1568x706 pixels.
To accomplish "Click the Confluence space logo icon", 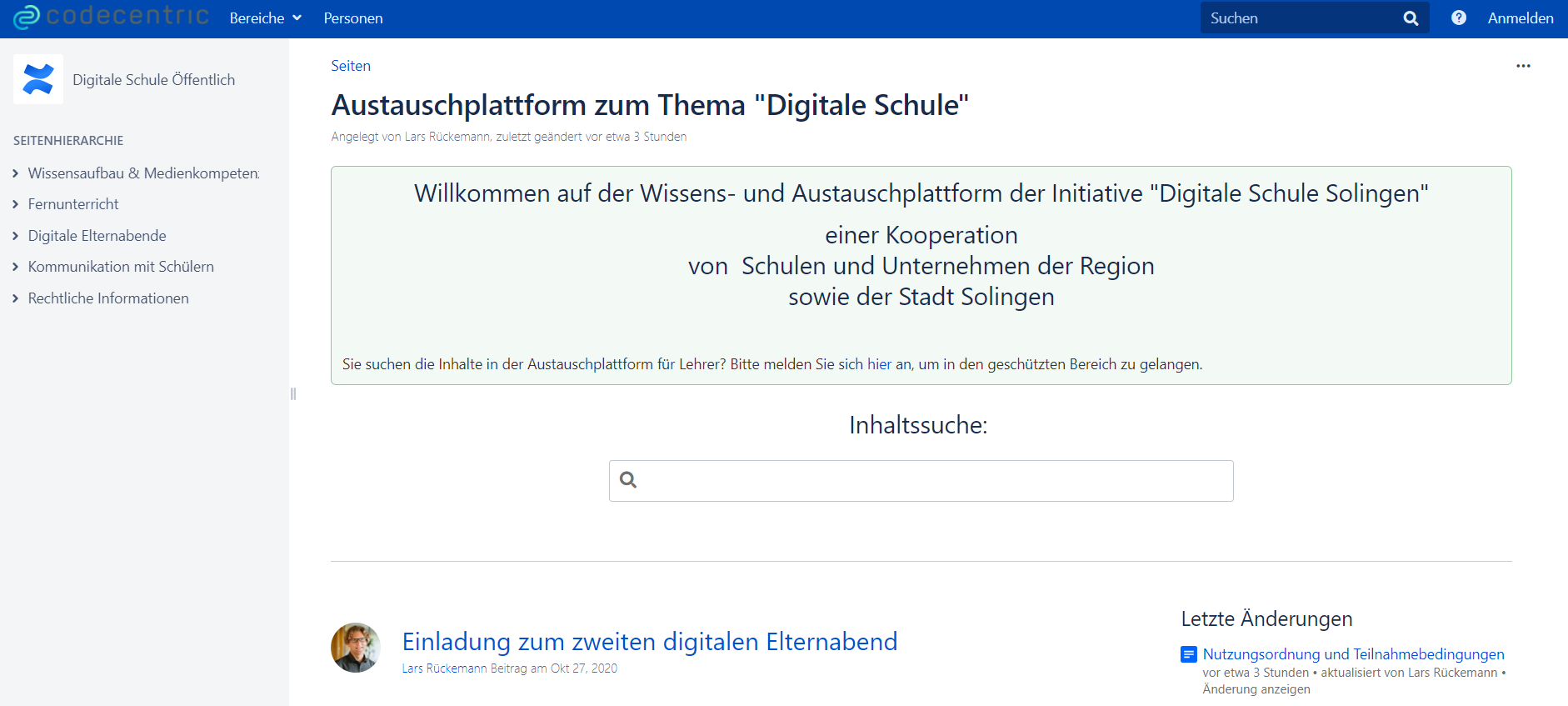I will [x=38, y=79].
